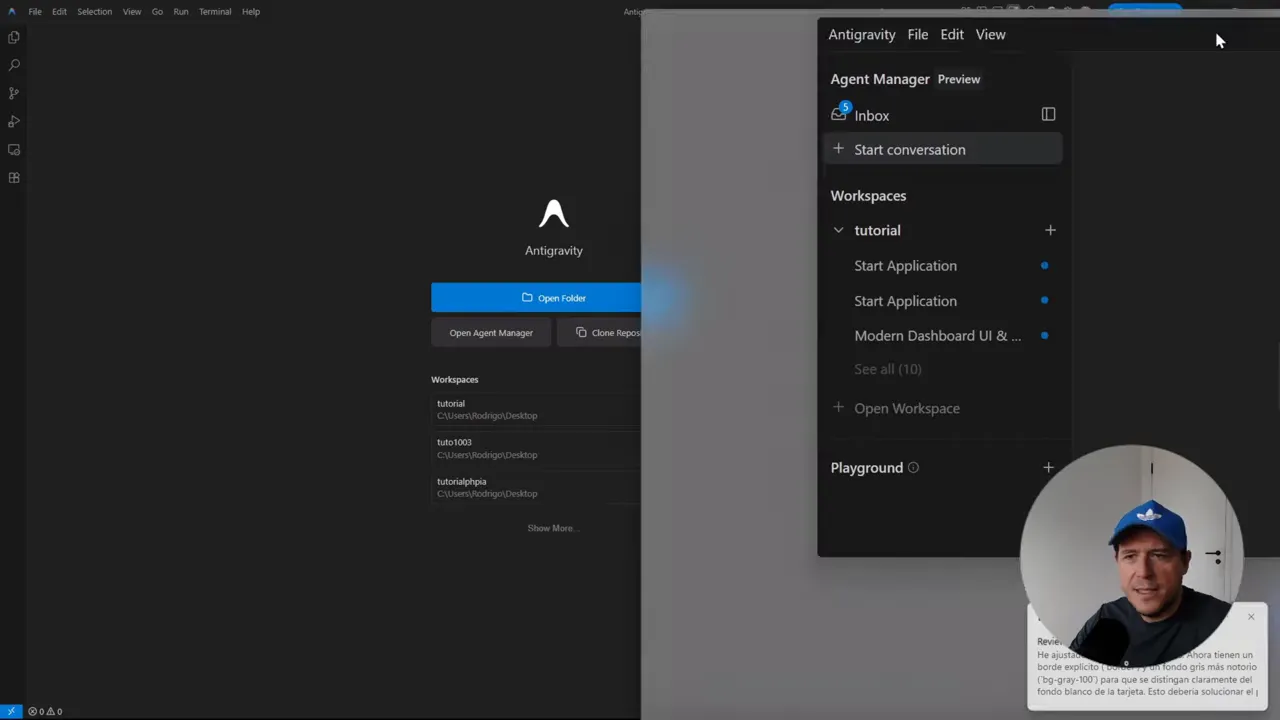
Task: Open the Explorer icon in the sidebar
Action: point(13,37)
